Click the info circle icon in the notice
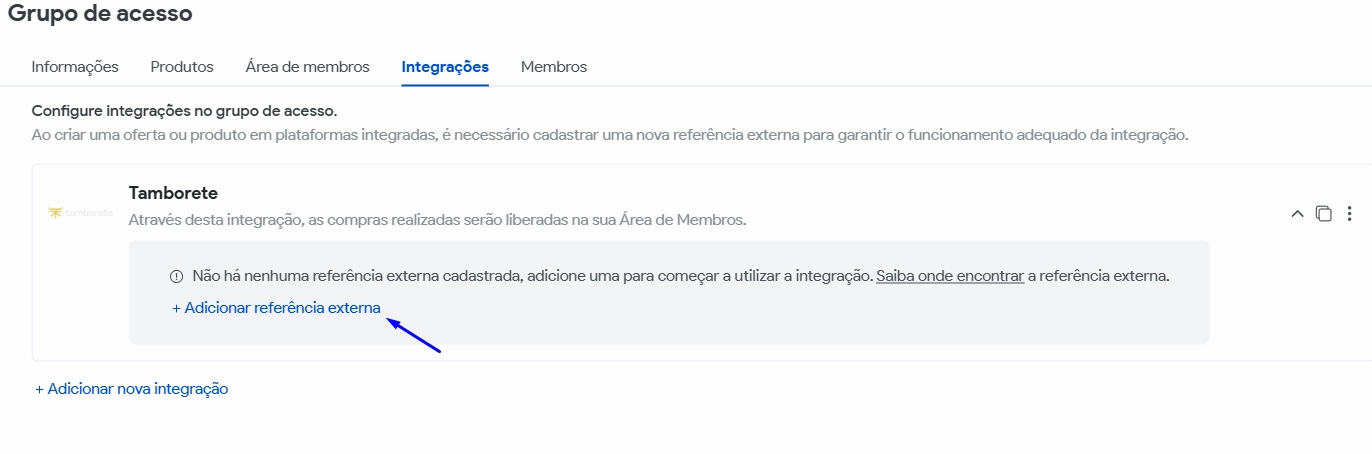This screenshot has width=1372, height=454. point(176,276)
